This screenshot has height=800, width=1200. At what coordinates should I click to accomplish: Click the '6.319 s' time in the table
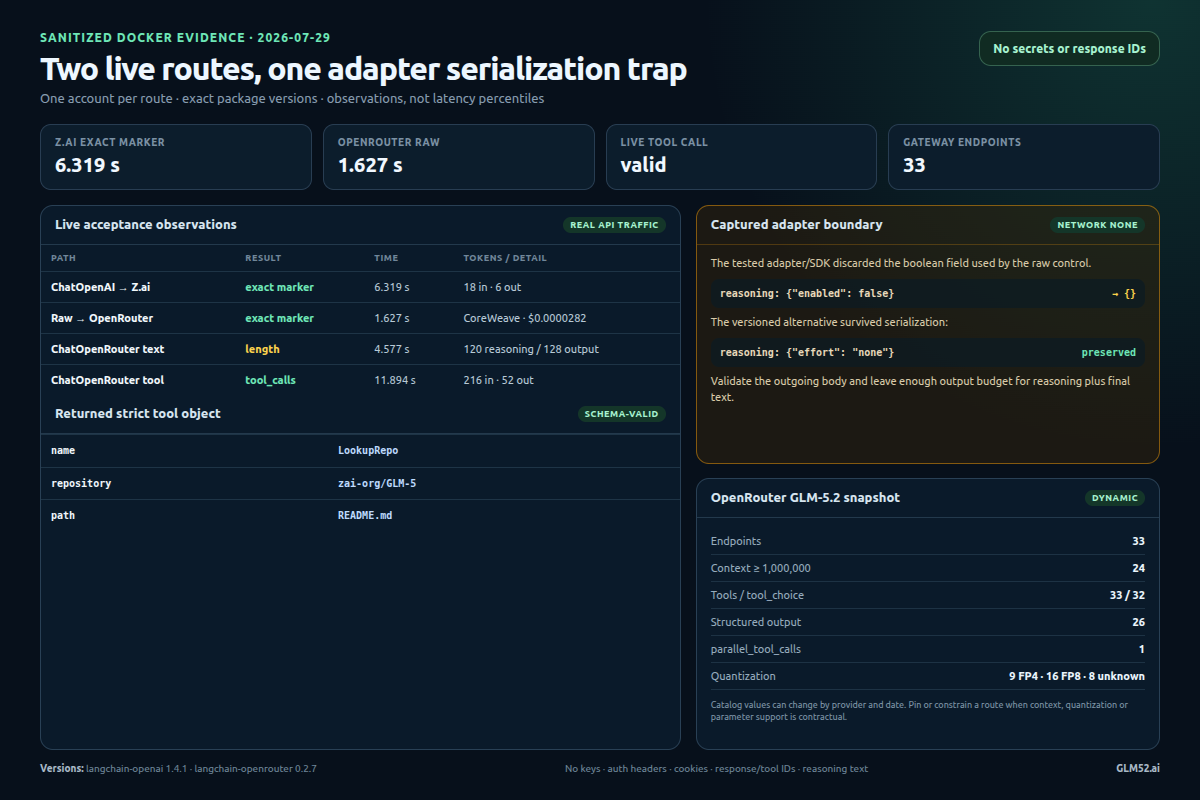point(392,287)
